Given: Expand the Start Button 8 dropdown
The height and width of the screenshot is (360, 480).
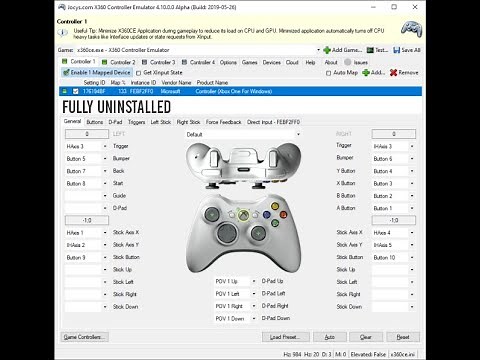Looking at the screenshot, I should coord(105,183).
